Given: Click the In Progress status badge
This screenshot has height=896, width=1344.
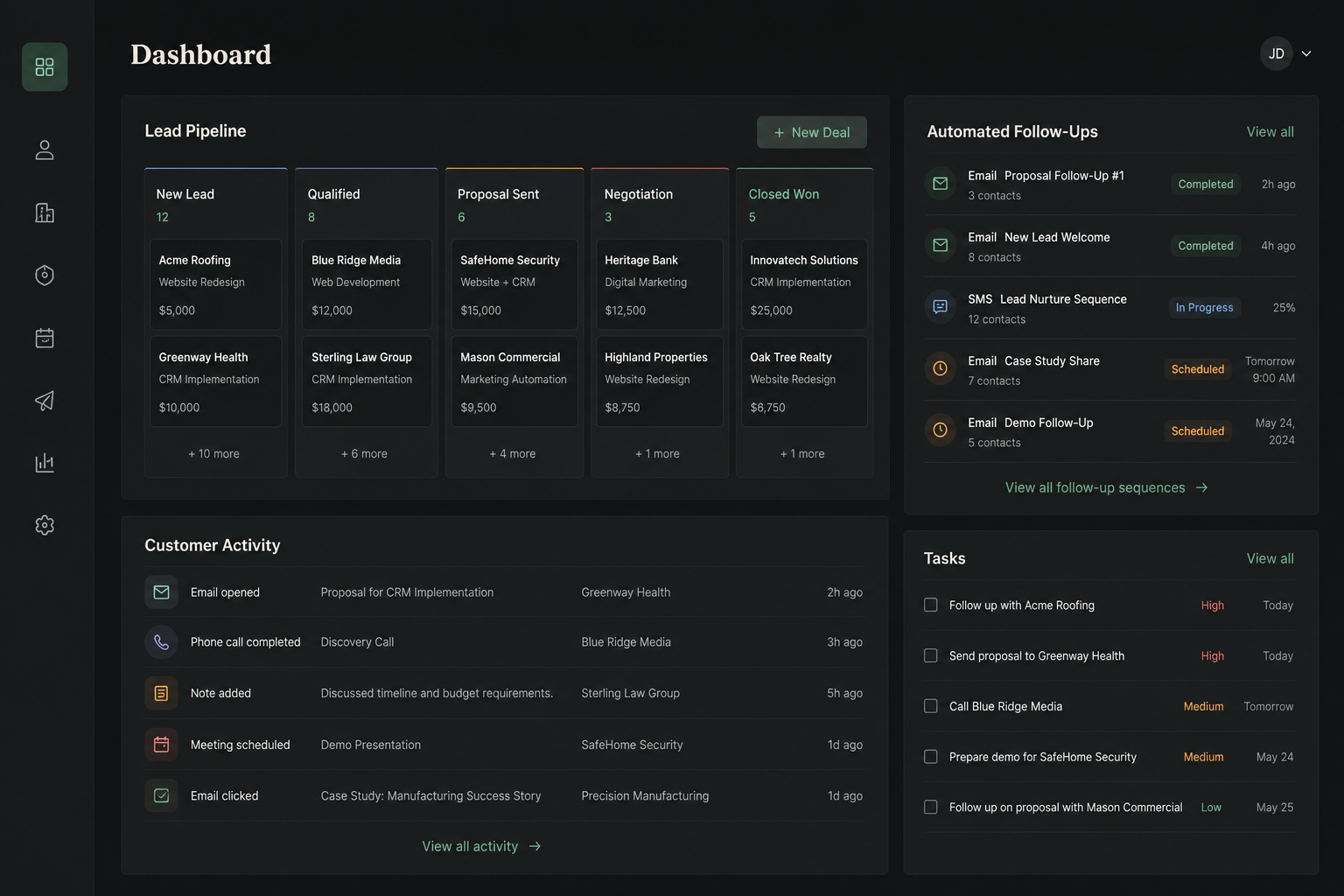Looking at the screenshot, I should point(1204,307).
